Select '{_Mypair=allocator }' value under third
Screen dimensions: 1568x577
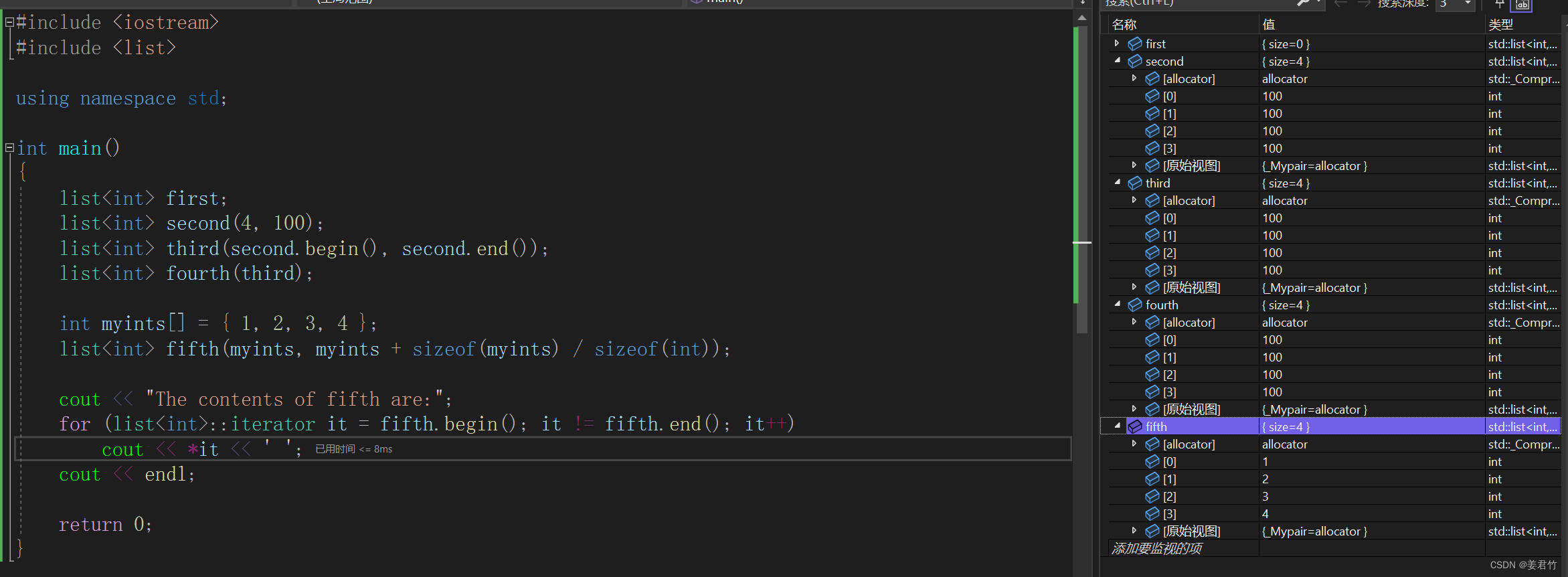1314,287
